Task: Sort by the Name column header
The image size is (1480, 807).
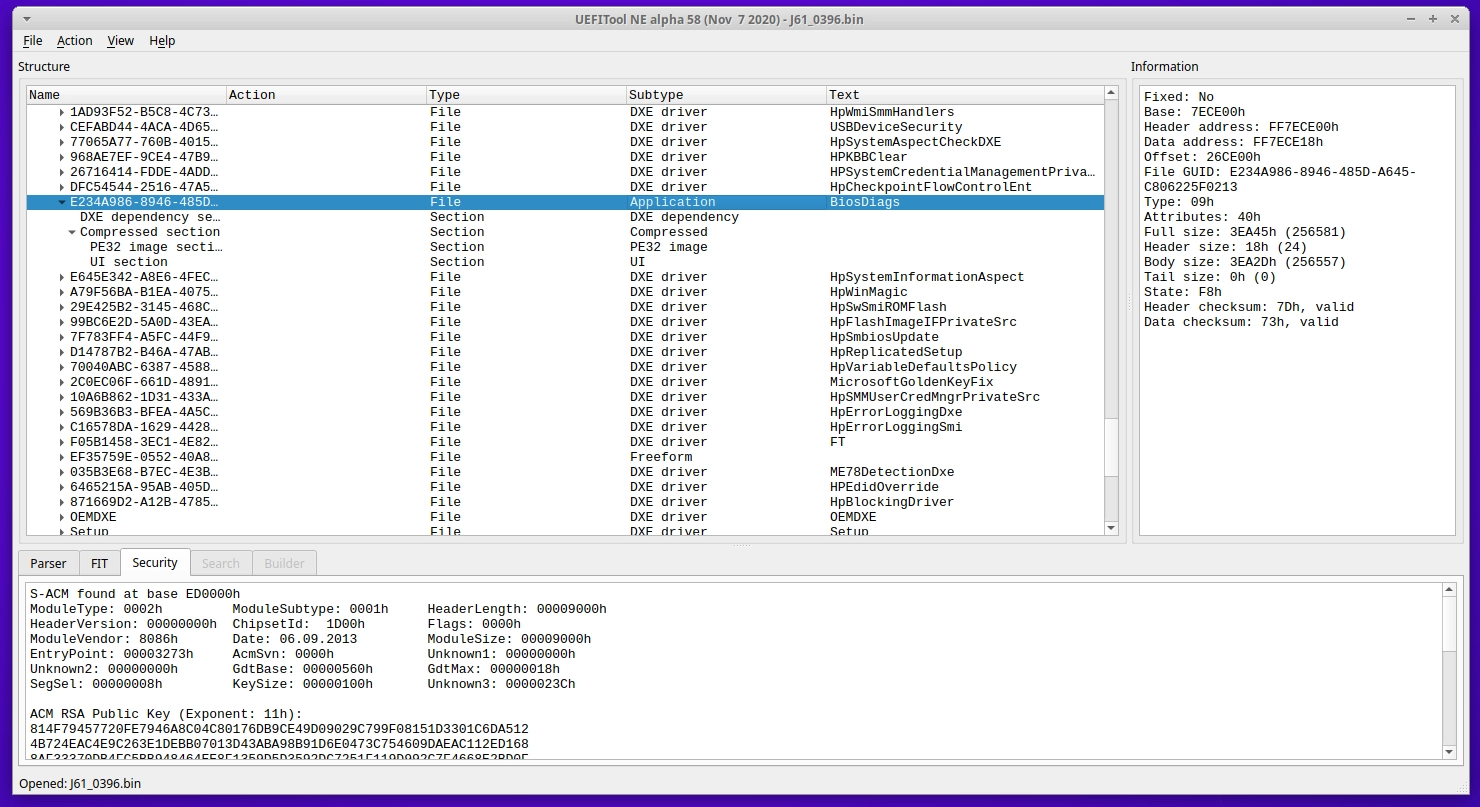Action: click(x=127, y=95)
